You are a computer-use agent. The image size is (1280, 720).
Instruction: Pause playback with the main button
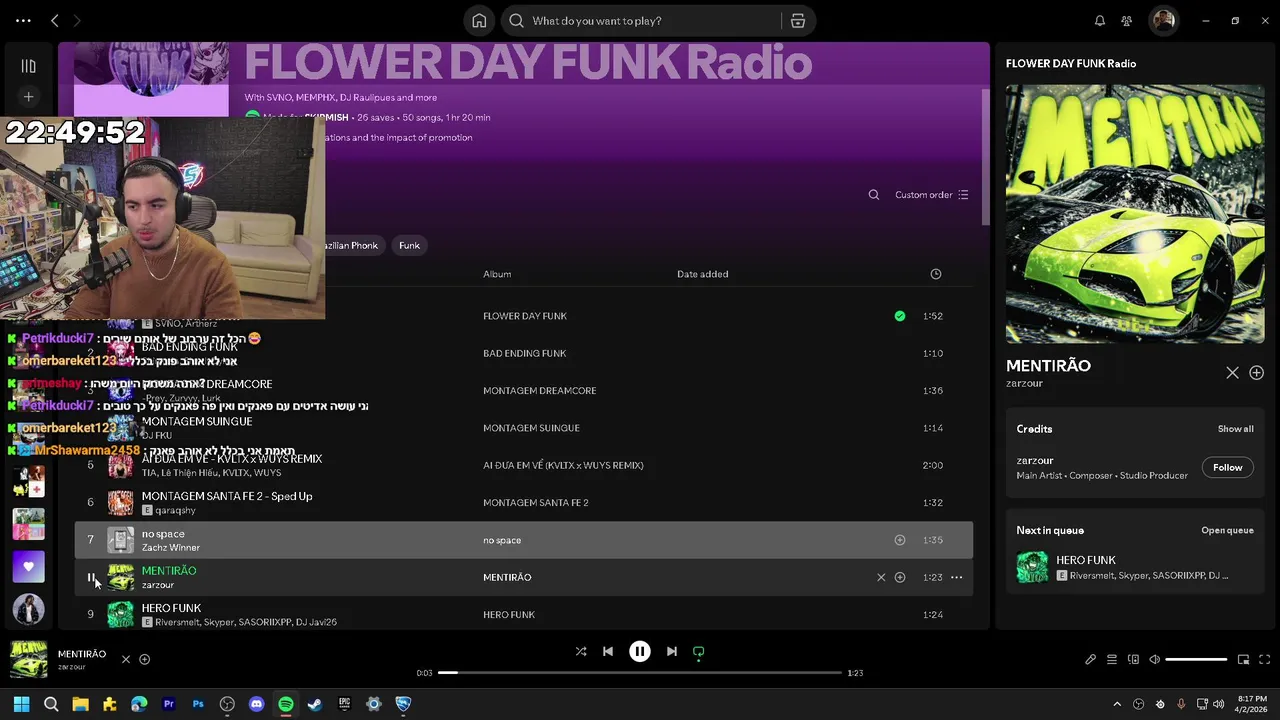click(x=640, y=651)
